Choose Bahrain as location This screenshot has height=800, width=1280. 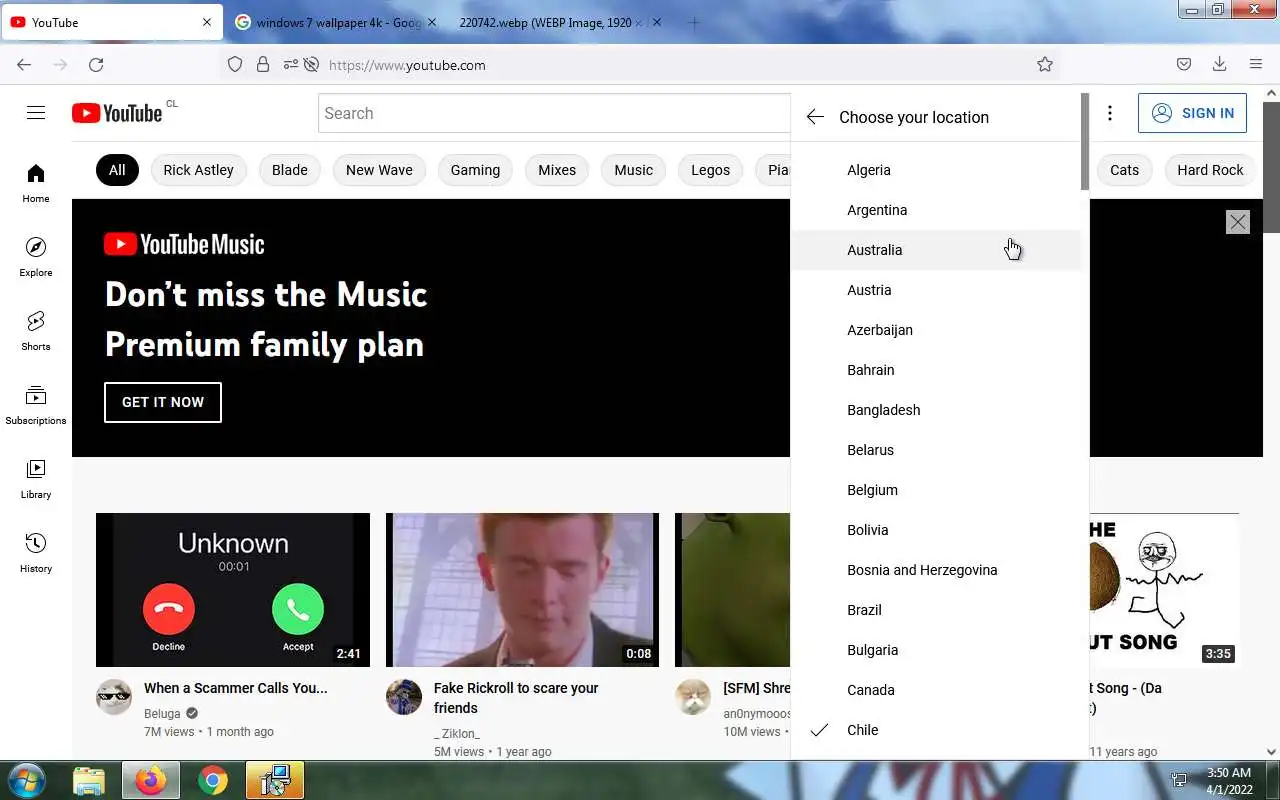point(936,370)
